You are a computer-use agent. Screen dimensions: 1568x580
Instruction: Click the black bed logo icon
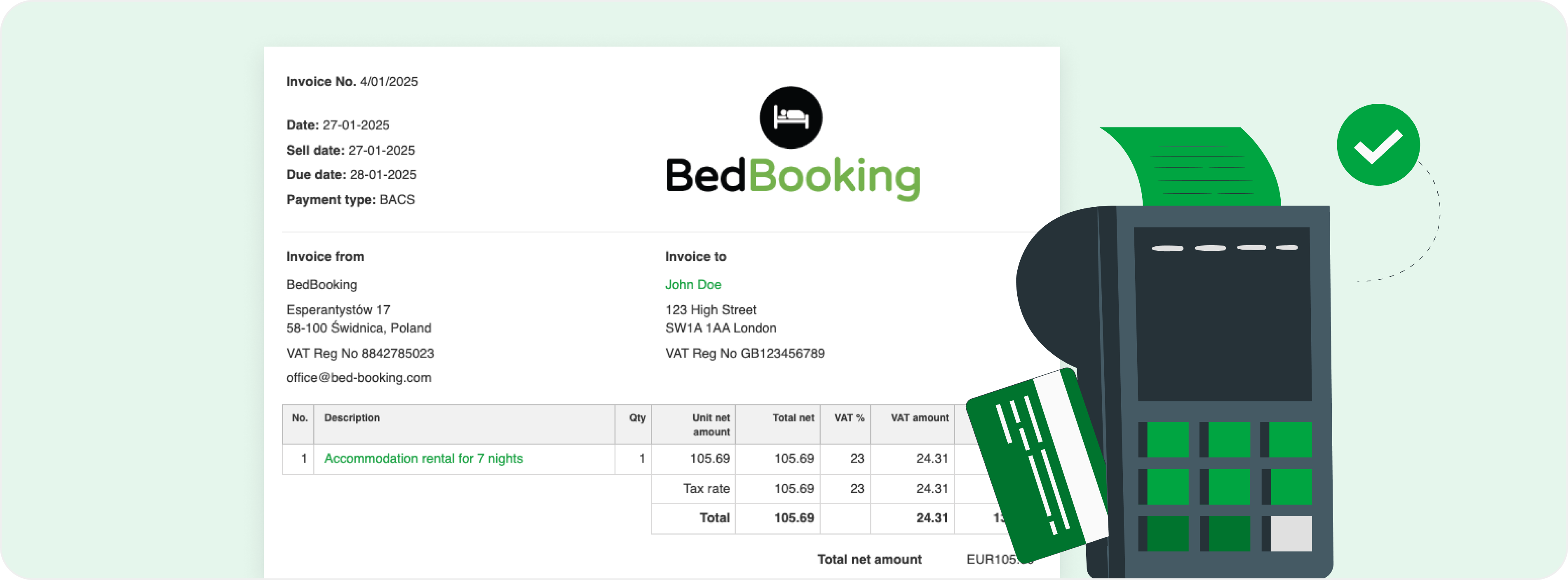(x=791, y=117)
